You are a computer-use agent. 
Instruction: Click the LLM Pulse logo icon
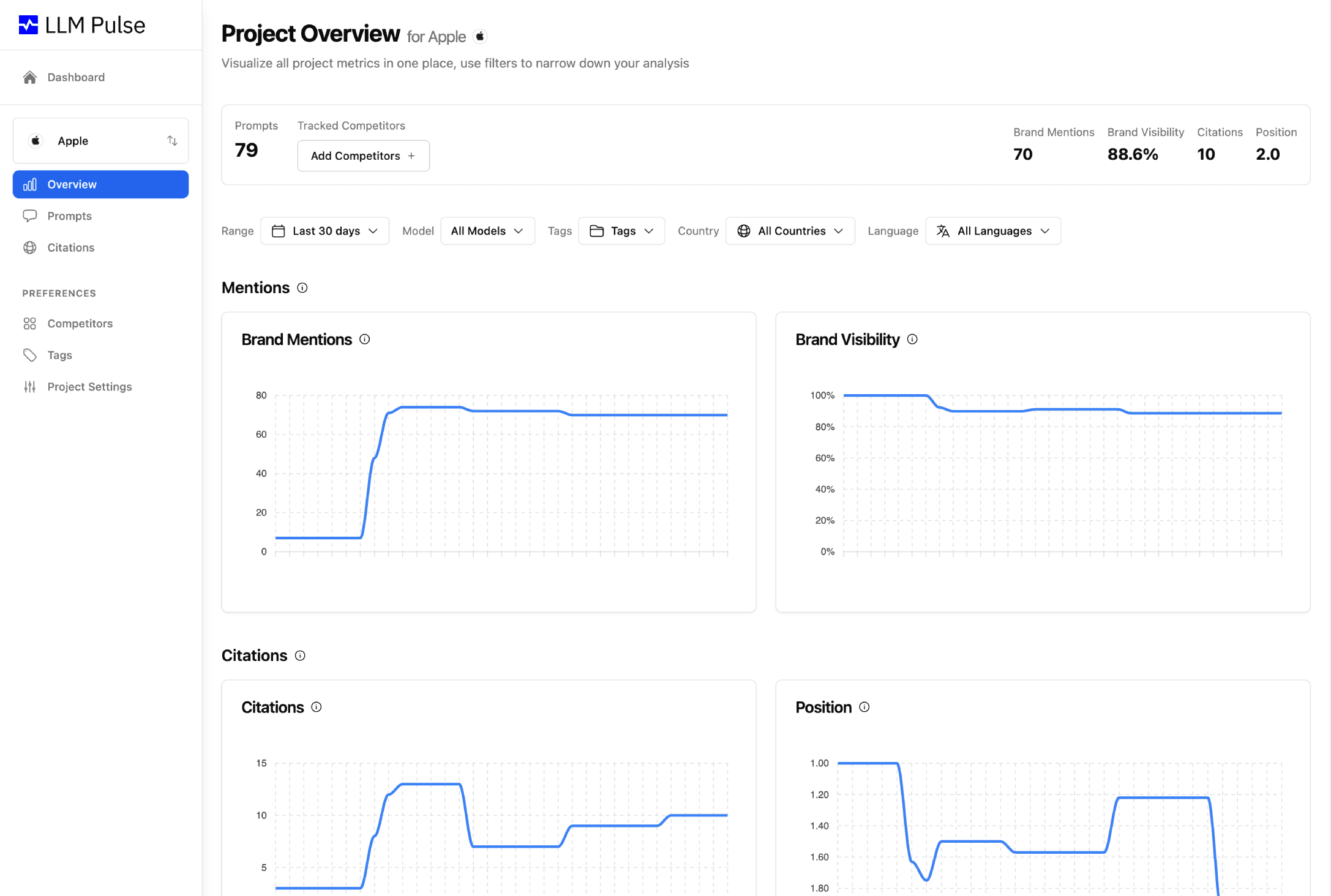coord(28,25)
